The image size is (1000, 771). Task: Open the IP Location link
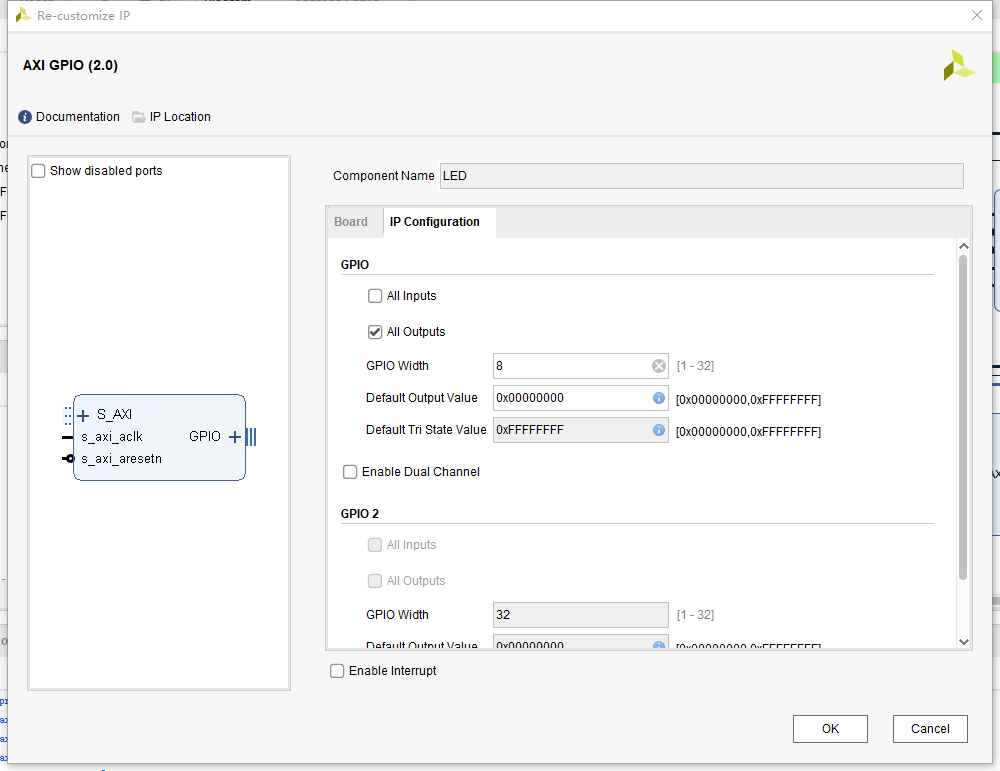pos(180,117)
